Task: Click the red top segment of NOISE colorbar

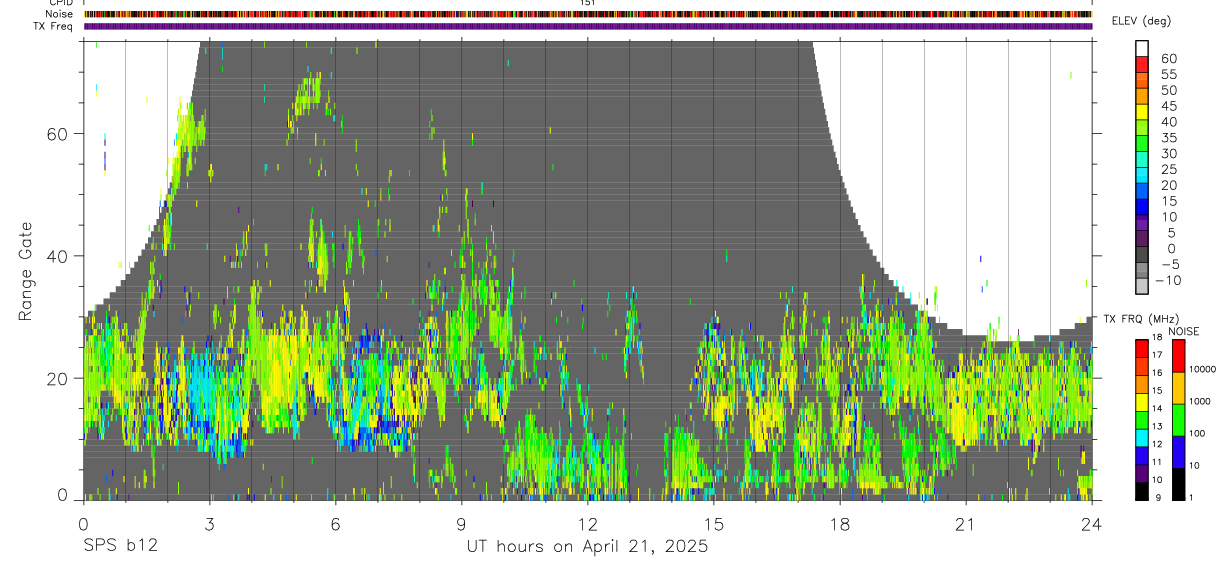Action: pos(1178,355)
